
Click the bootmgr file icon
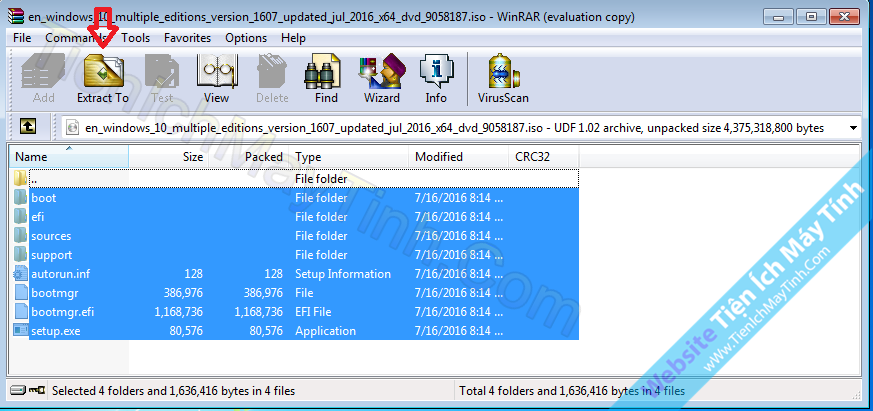pos(21,292)
